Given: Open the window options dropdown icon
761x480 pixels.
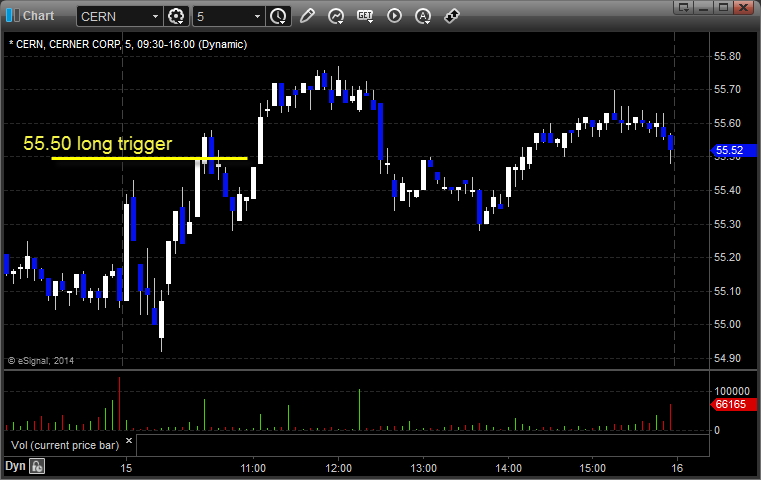Looking at the screenshot, I should 684,7.
